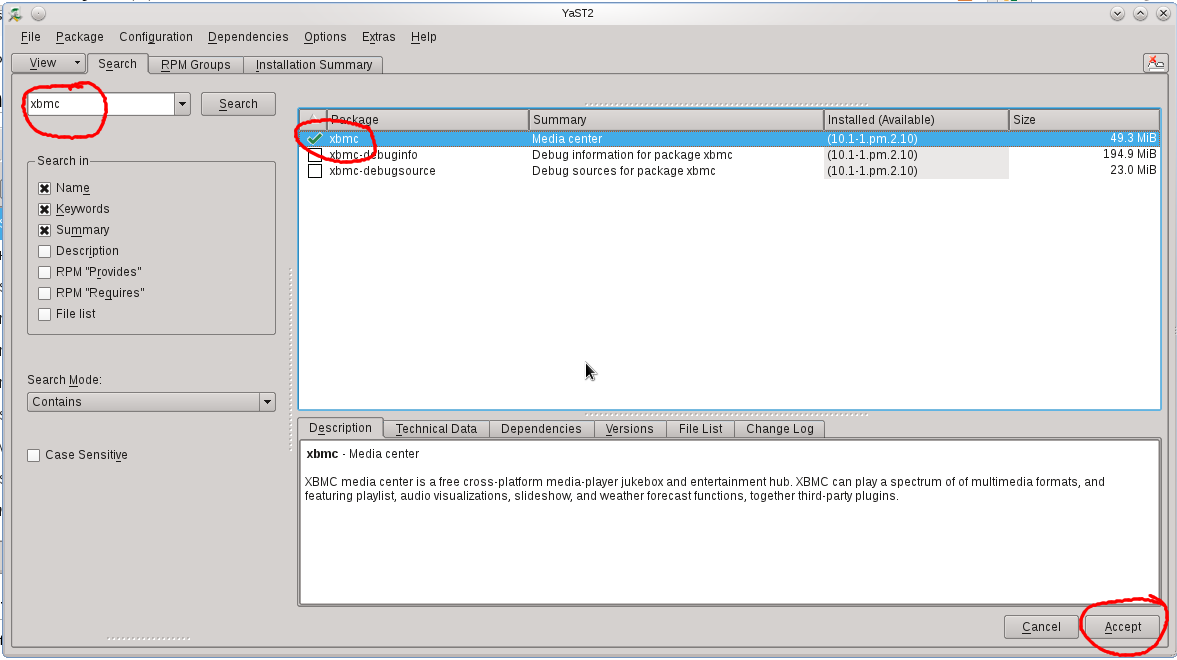This screenshot has width=1177, height=660.
Task: Click the 'Media center' summary cell
Action: 567,139
